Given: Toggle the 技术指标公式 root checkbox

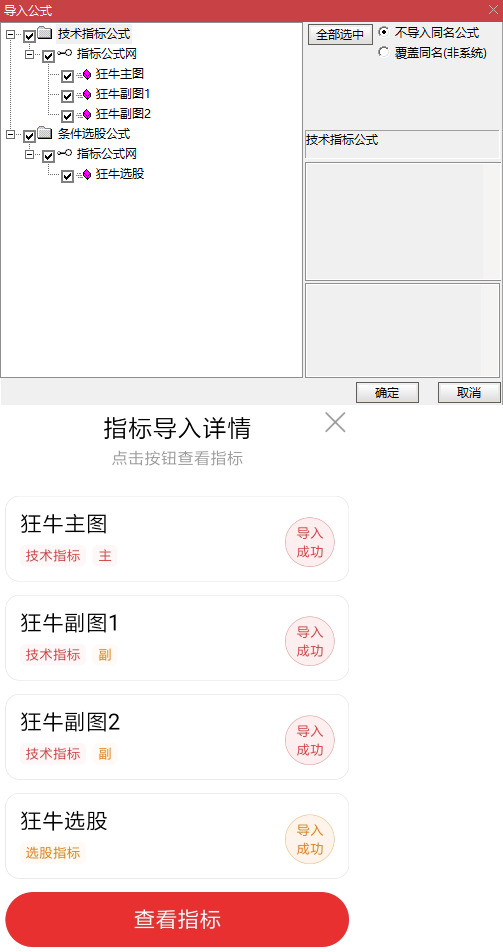Looking at the screenshot, I should click(29, 36).
